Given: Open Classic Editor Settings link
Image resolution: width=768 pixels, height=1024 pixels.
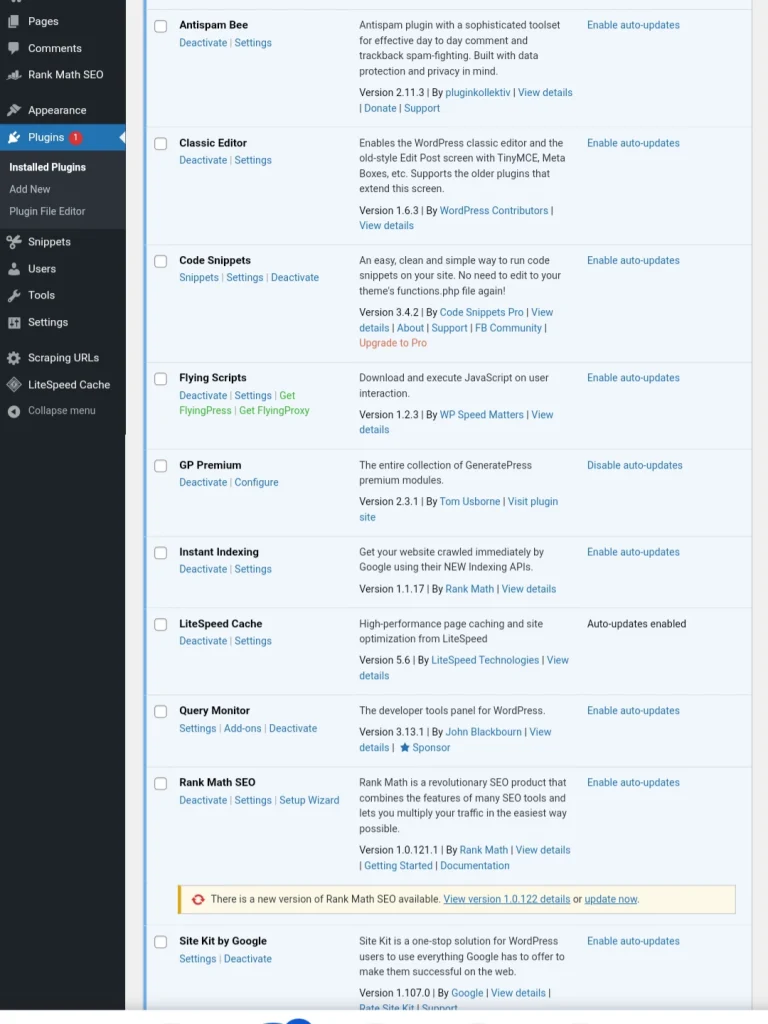Looking at the screenshot, I should [x=253, y=160].
